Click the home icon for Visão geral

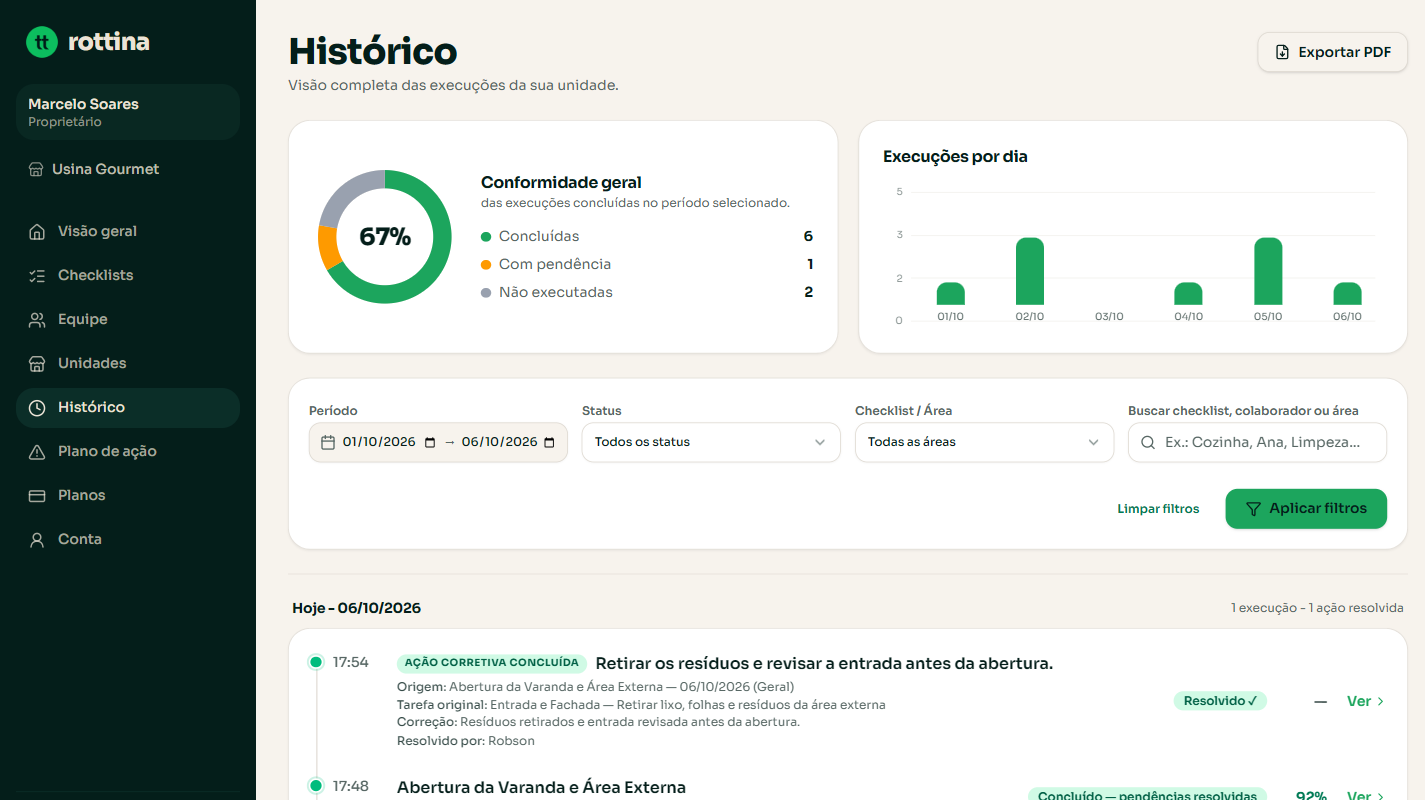click(x=37, y=232)
